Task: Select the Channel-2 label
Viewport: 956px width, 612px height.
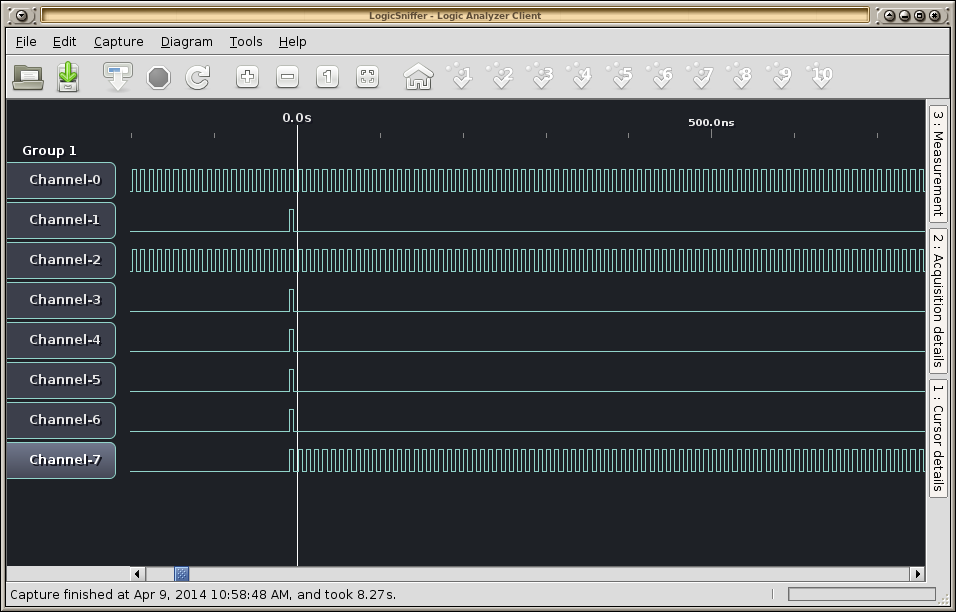Action: pyautogui.click(x=61, y=260)
